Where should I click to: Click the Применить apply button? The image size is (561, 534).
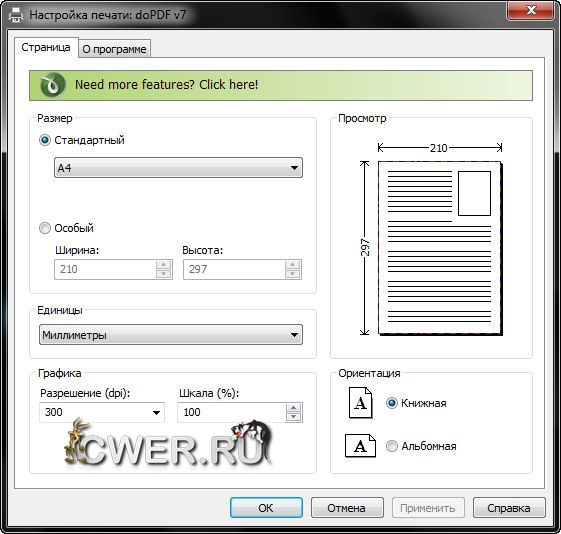coord(428,508)
